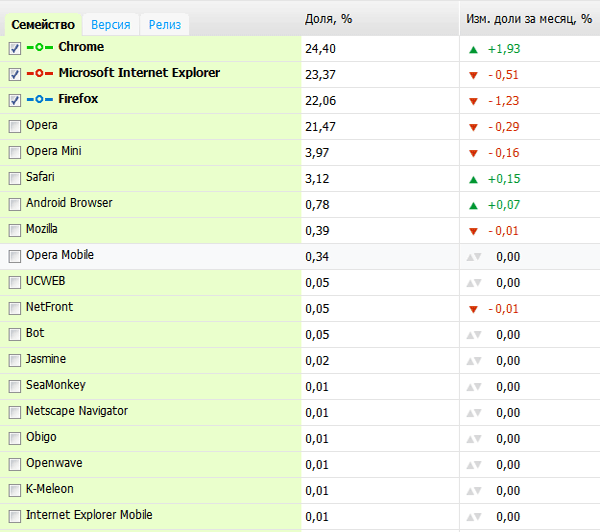Enable the Bot checkbox
The height and width of the screenshot is (532, 600).
pyautogui.click(x=15, y=335)
